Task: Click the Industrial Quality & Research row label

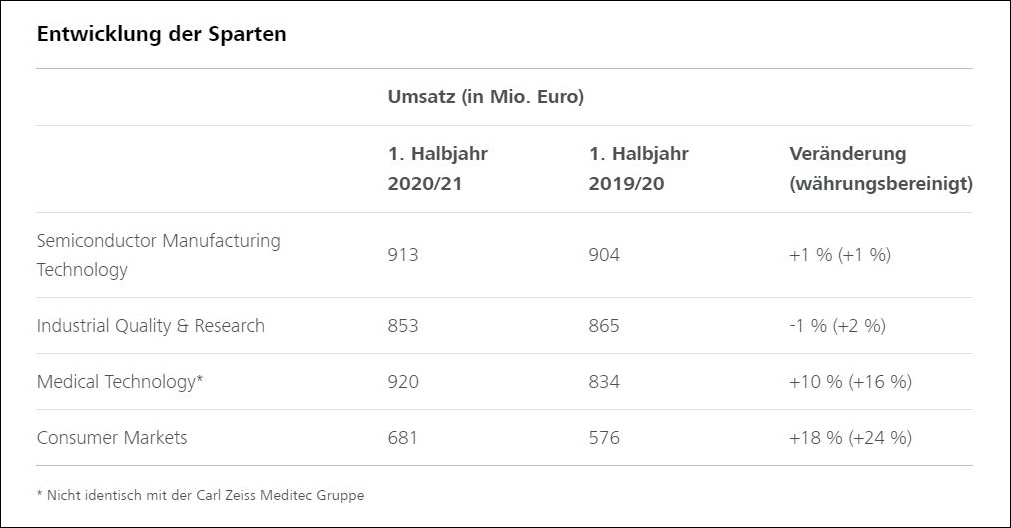Action: click(150, 326)
